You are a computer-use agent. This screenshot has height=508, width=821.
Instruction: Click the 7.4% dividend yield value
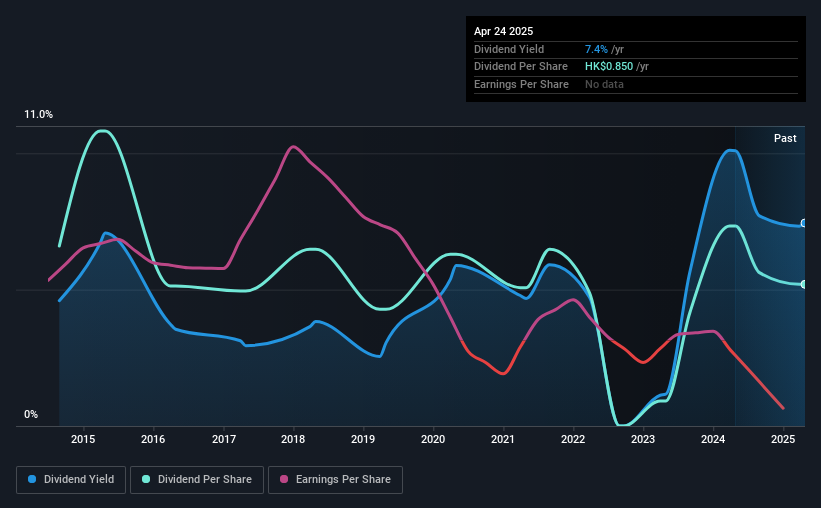pos(596,49)
